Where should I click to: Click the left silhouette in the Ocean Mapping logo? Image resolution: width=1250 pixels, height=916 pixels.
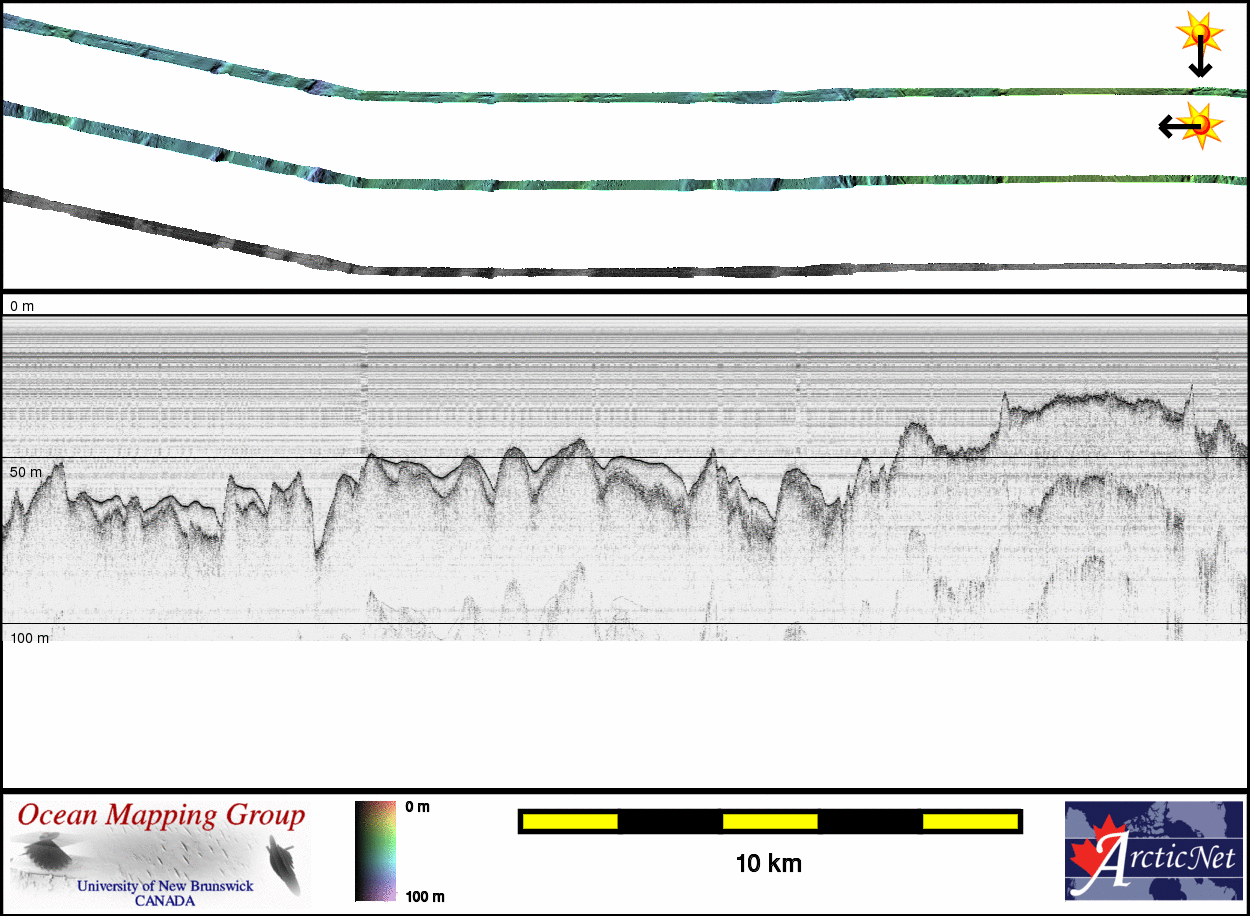pyautogui.click(x=45, y=852)
